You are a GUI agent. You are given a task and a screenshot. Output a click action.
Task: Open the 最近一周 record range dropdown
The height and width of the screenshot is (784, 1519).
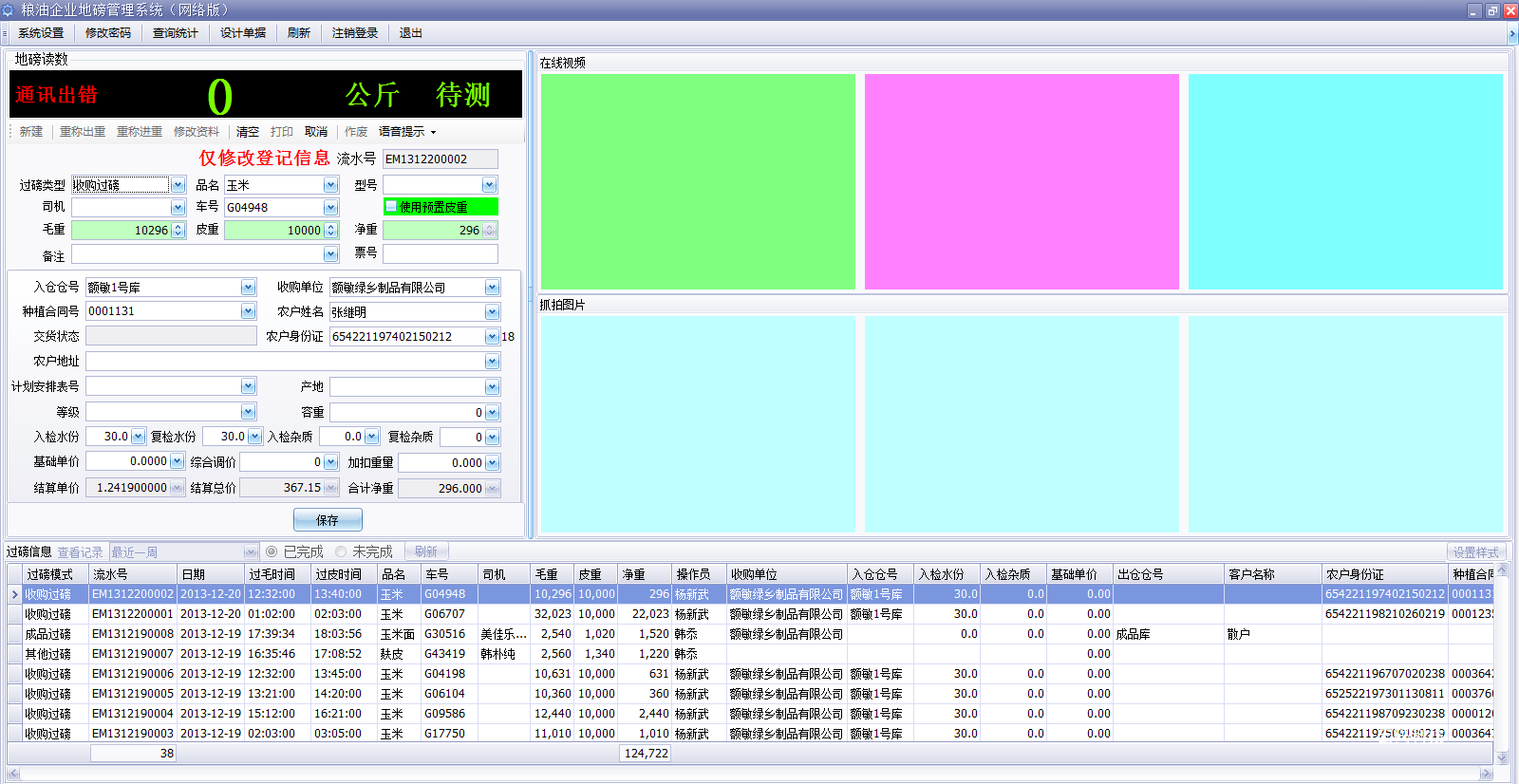tap(251, 551)
